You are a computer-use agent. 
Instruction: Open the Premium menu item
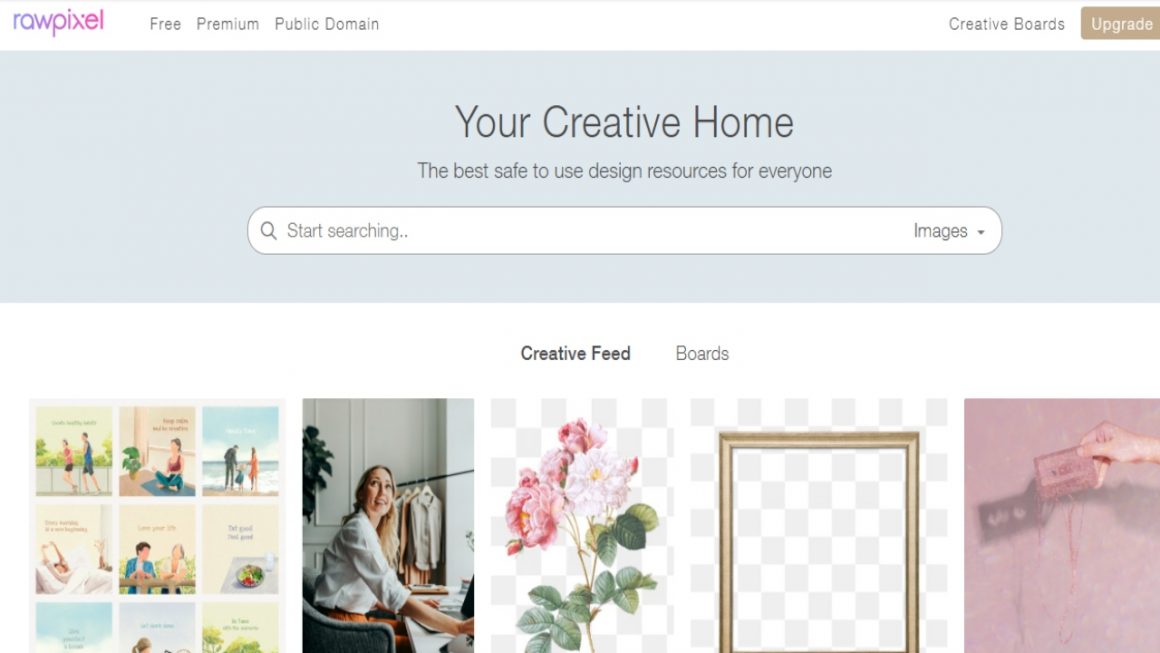tap(228, 24)
